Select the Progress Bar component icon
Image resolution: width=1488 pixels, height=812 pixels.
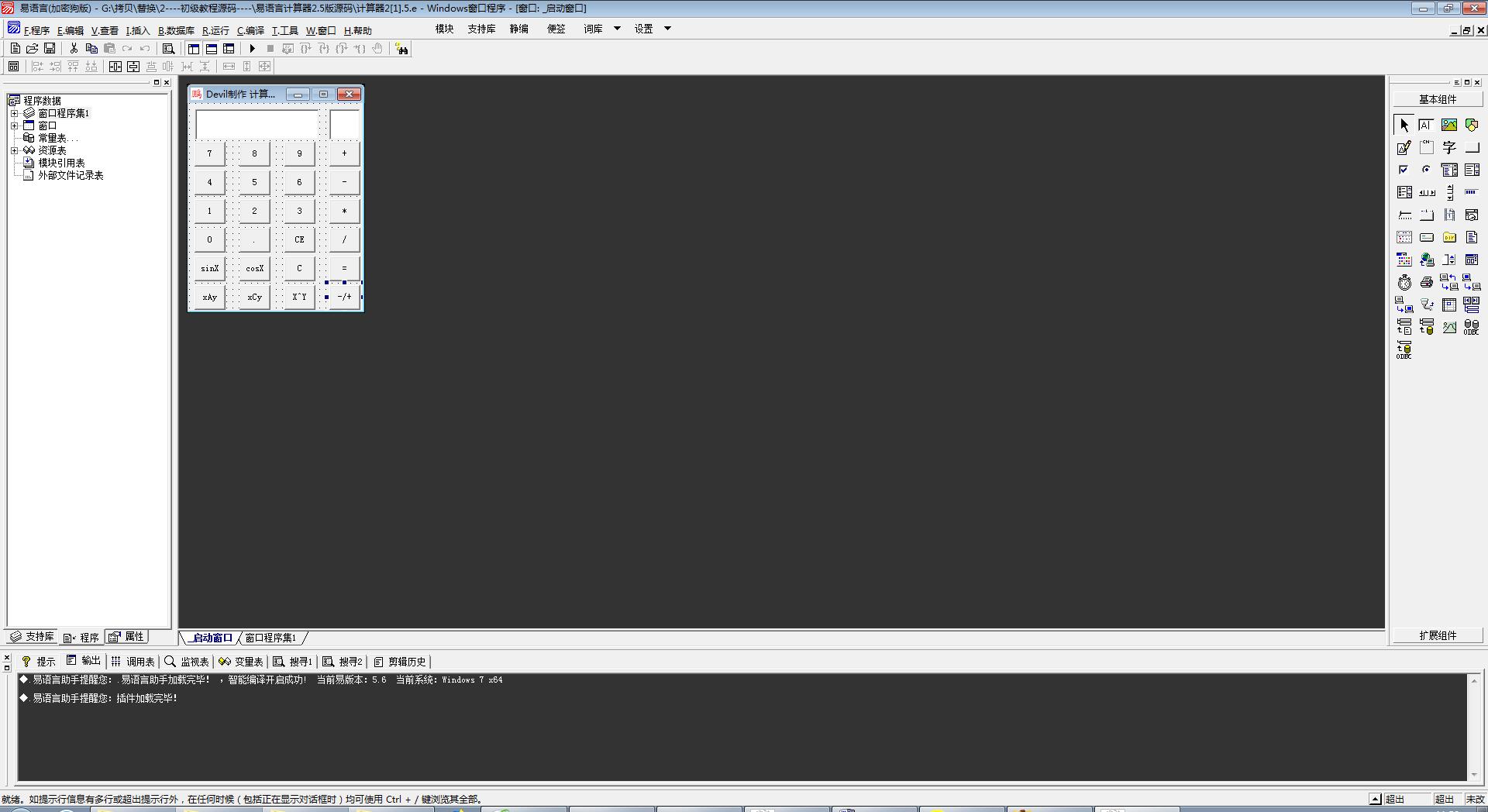(1472, 192)
